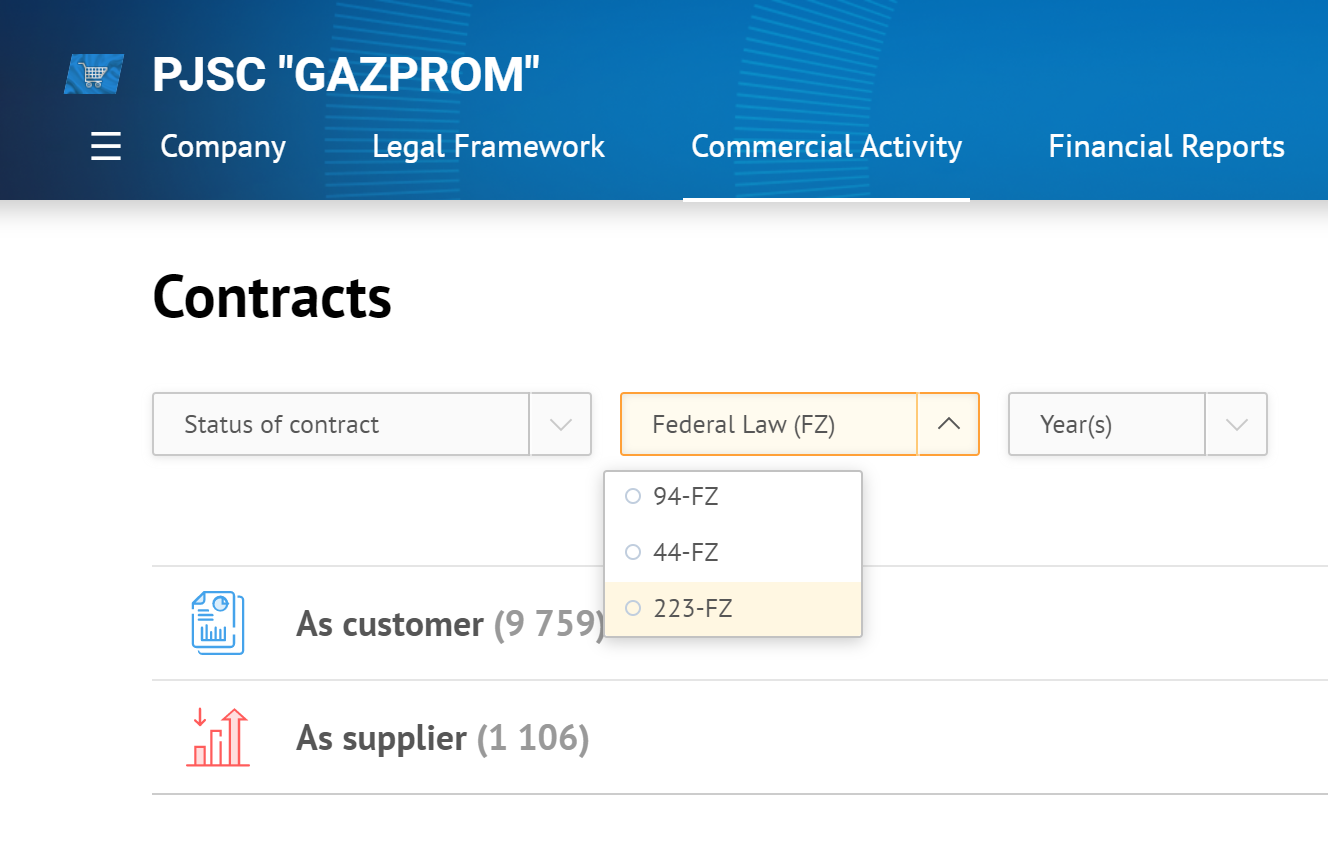Viewport: 1328px width, 842px height.
Task: Open the Legal Framework menu
Action: tap(488, 147)
